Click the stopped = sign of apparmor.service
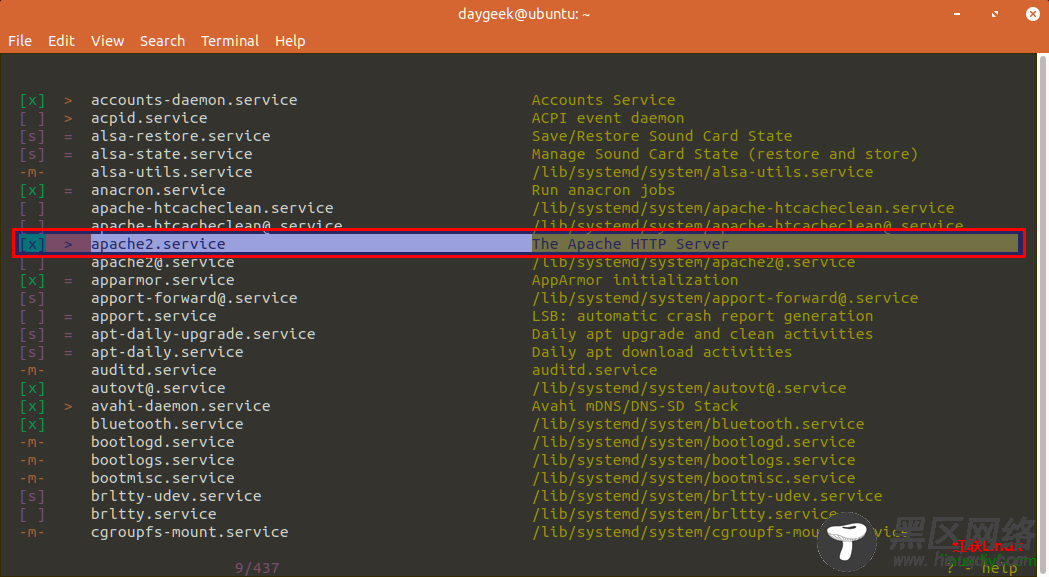Screen dimensions: 1049x577 [x=68, y=280]
